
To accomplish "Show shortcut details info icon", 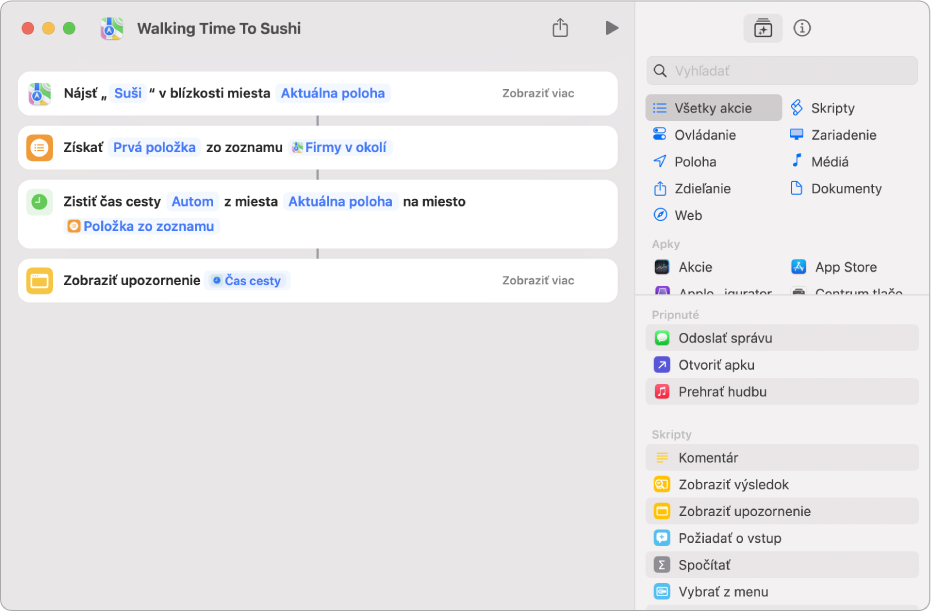I will click(x=802, y=28).
